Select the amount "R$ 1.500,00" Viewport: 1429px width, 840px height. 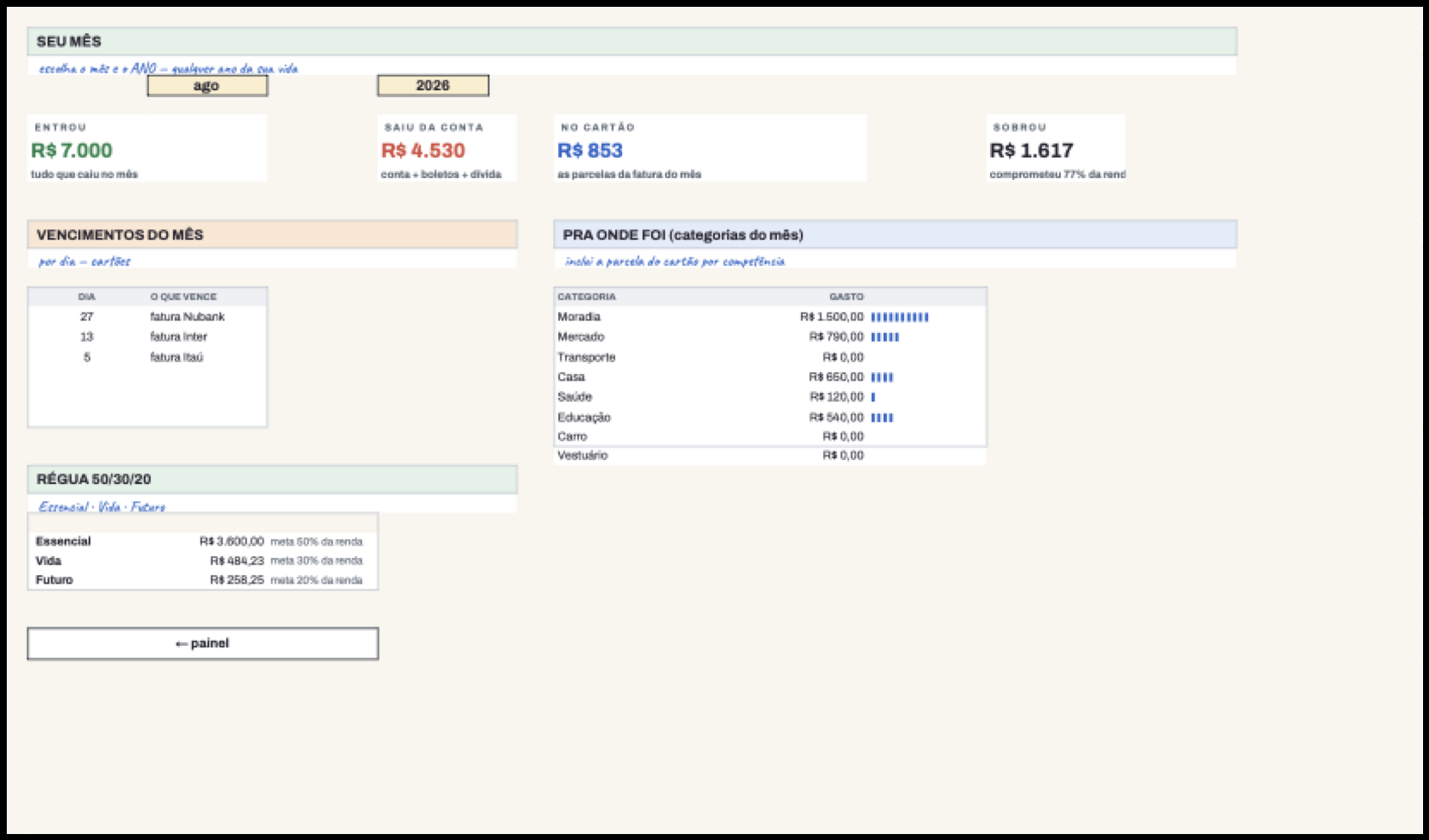coord(832,317)
